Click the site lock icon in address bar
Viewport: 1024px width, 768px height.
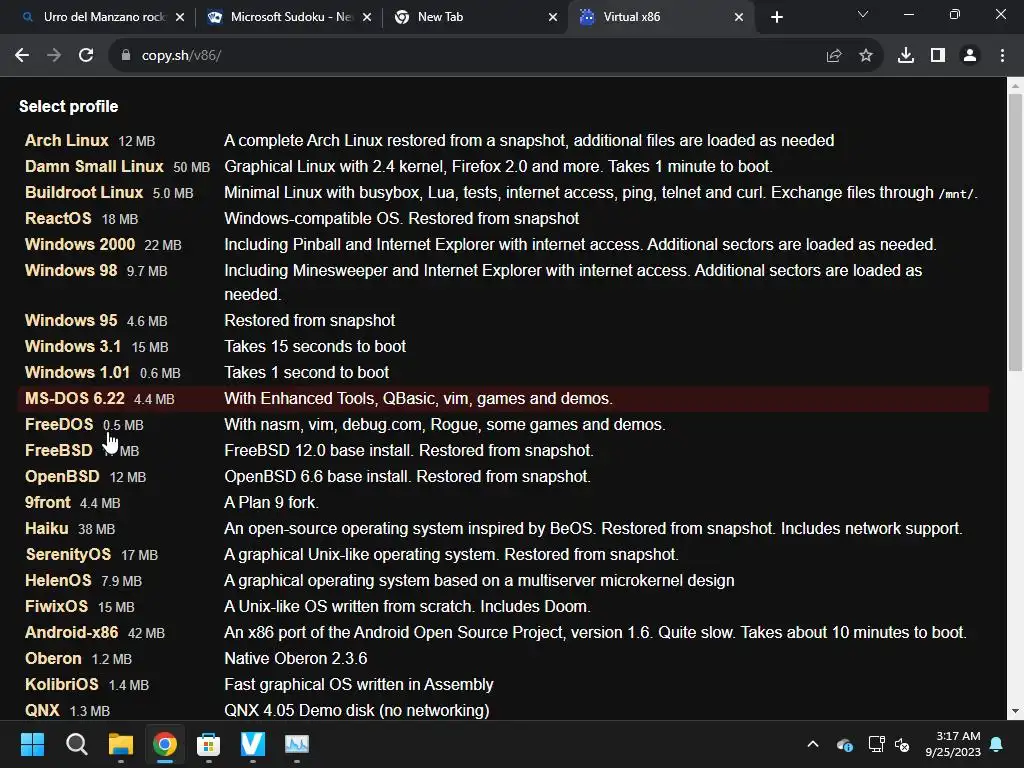click(x=126, y=56)
